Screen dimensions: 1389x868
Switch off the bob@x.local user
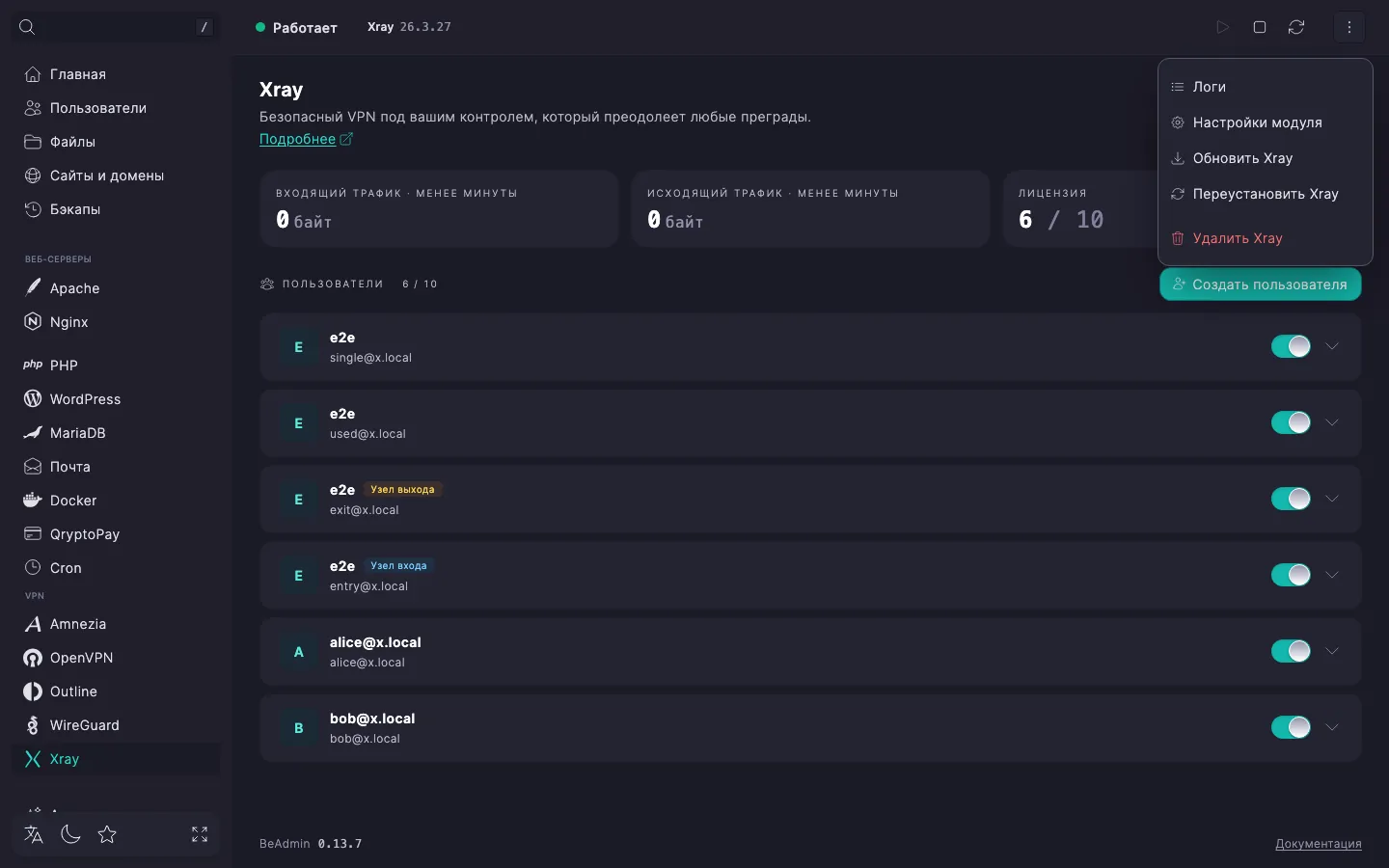click(x=1291, y=727)
